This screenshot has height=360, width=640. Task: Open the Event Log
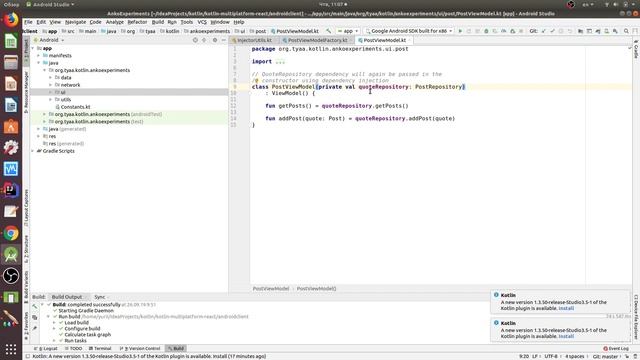point(616,349)
